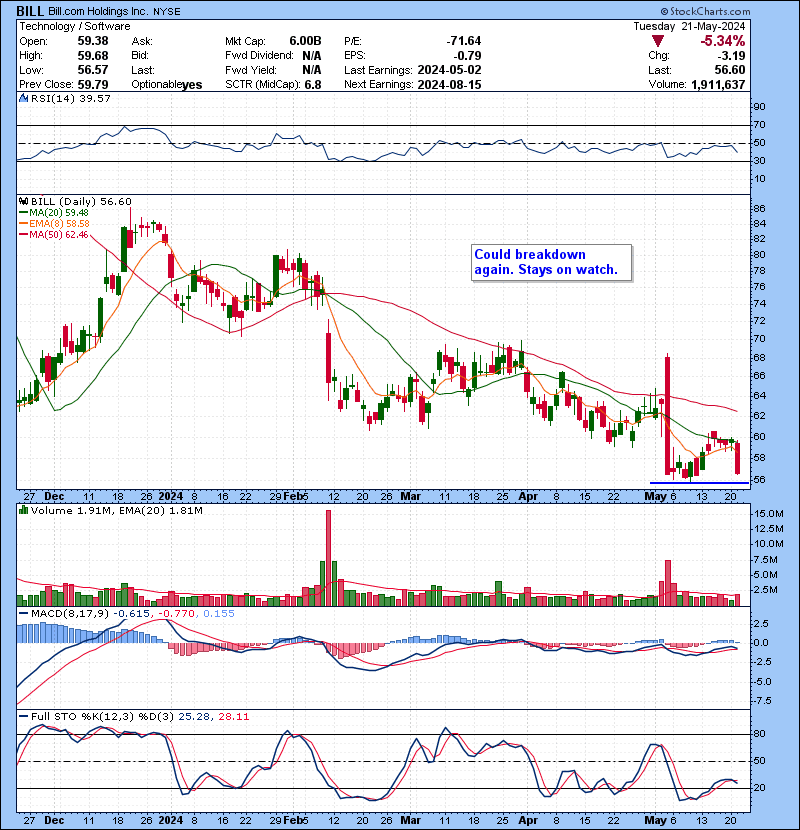Click the Technology / Software sector label
This screenshot has width=800, height=830.
(x=75, y=26)
